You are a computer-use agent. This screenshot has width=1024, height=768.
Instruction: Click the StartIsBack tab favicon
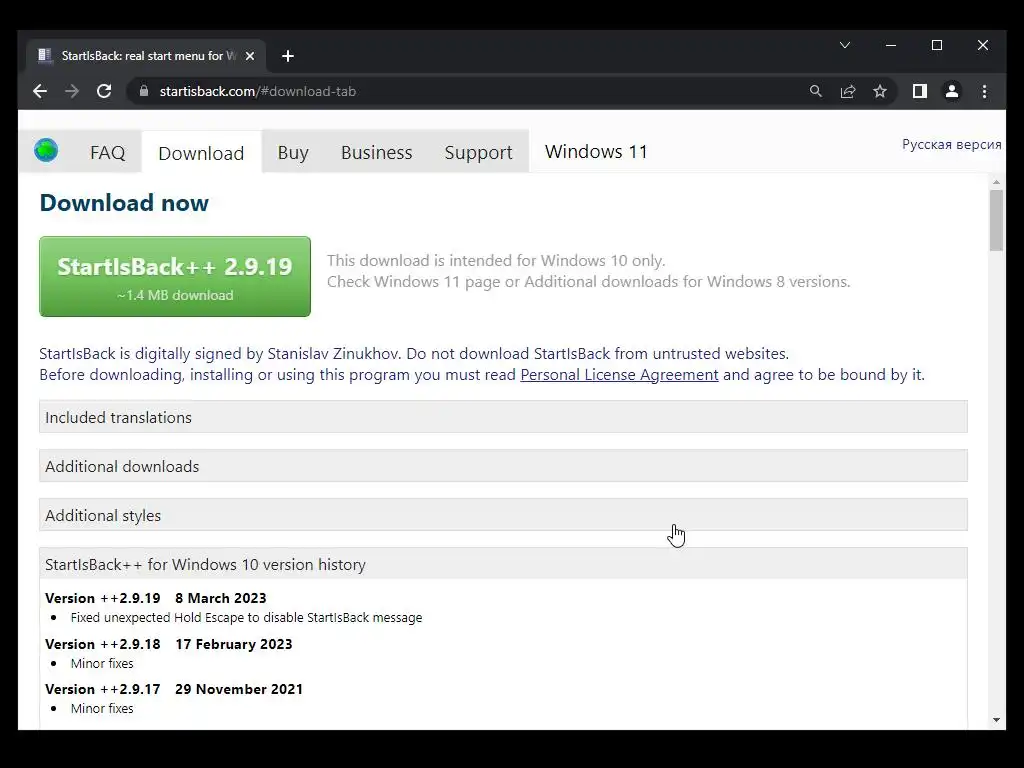tap(44, 56)
